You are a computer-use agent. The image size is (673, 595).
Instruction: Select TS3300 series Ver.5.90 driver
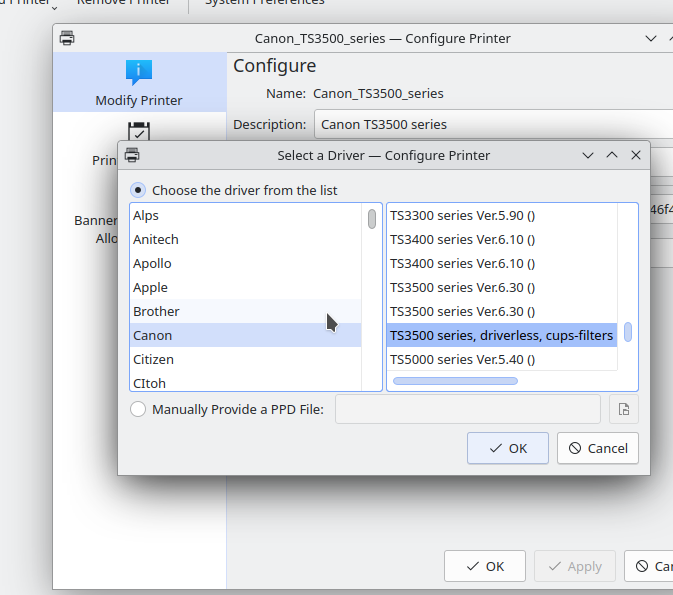click(x=462, y=215)
